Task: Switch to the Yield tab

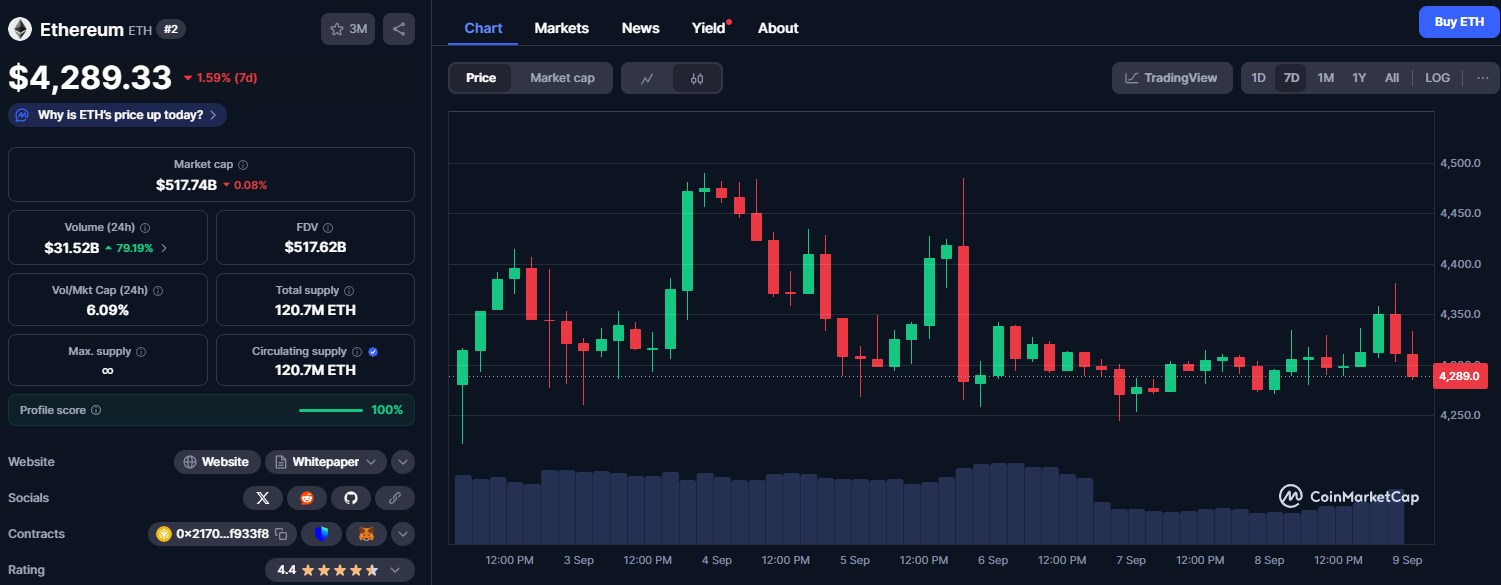Action: tap(709, 28)
